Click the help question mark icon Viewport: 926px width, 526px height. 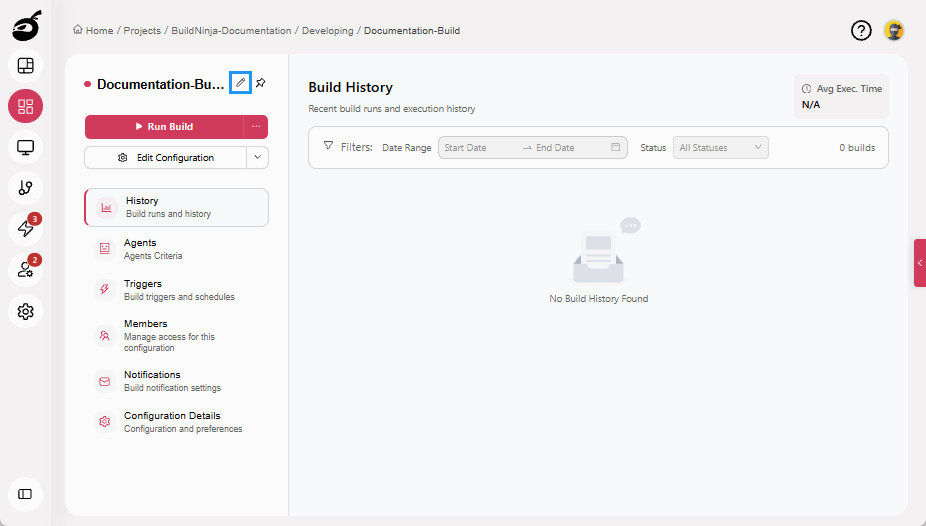point(861,30)
